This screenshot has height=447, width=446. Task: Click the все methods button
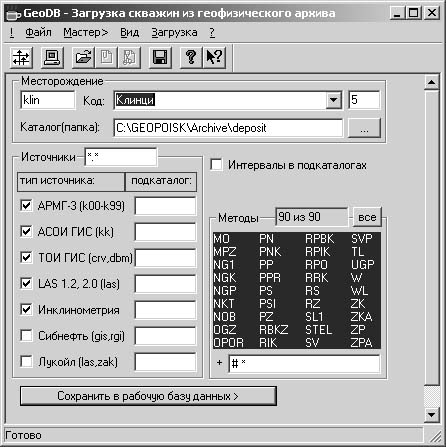[x=367, y=217]
